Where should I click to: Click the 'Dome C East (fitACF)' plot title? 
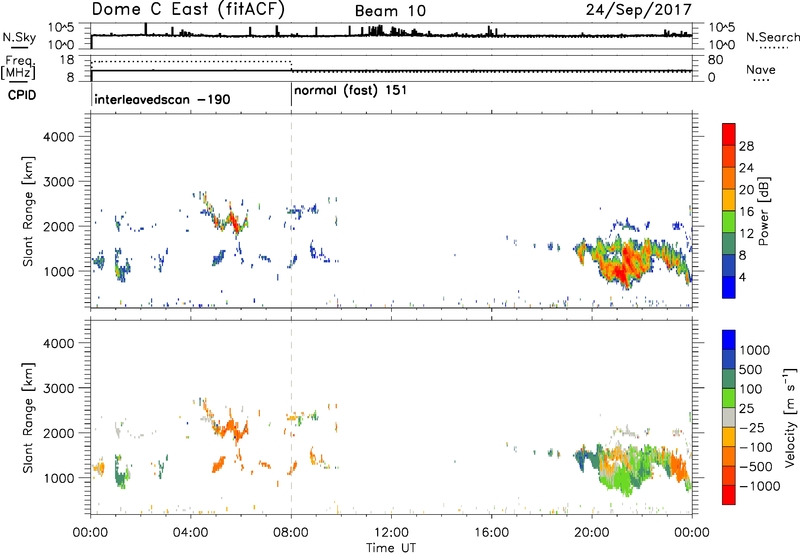pyautogui.click(x=188, y=9)
